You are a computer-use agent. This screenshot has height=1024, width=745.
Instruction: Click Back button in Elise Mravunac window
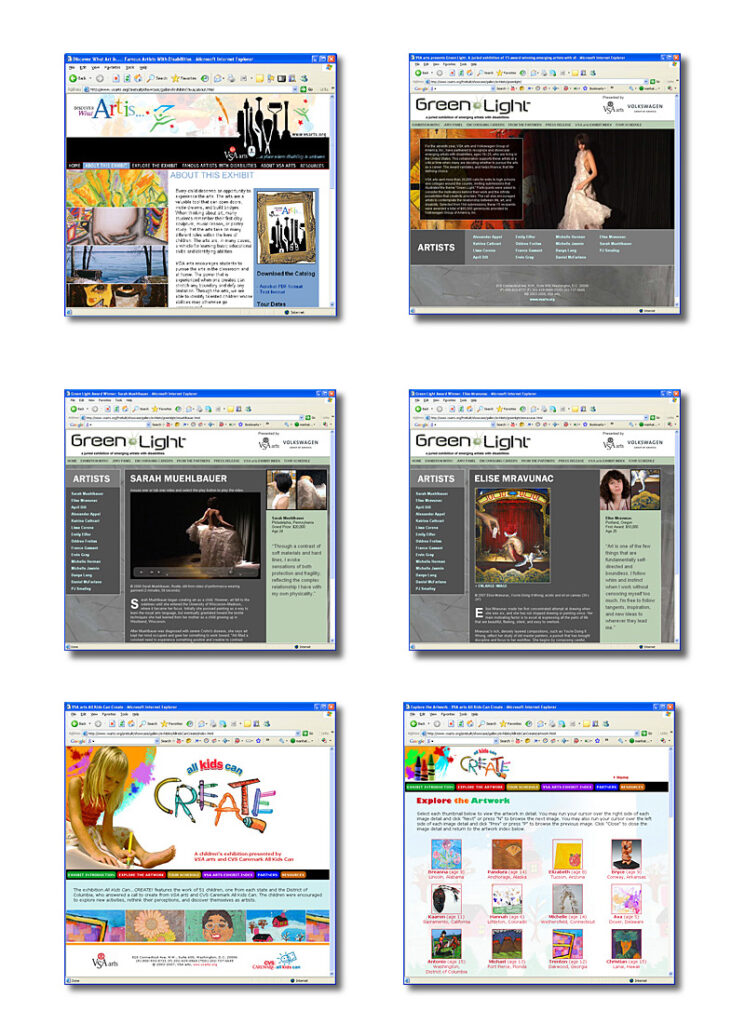423,409
